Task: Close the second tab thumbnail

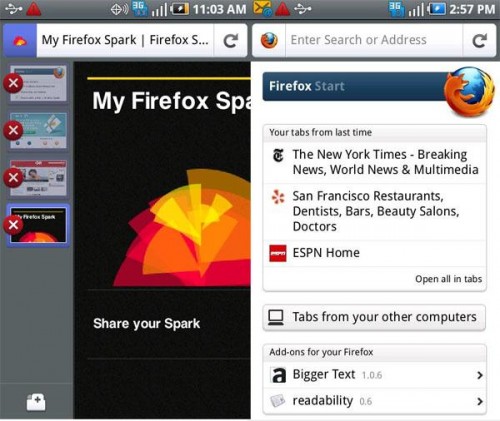Action: [13, 130]
